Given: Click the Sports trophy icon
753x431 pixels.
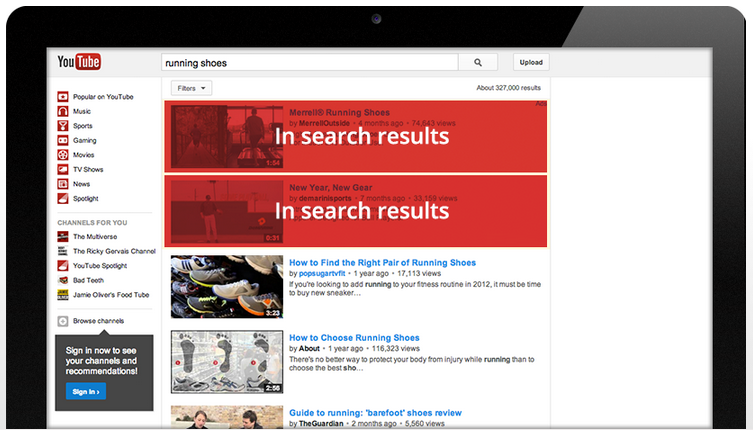Looking at the screenshot, I should coord(63,126).
